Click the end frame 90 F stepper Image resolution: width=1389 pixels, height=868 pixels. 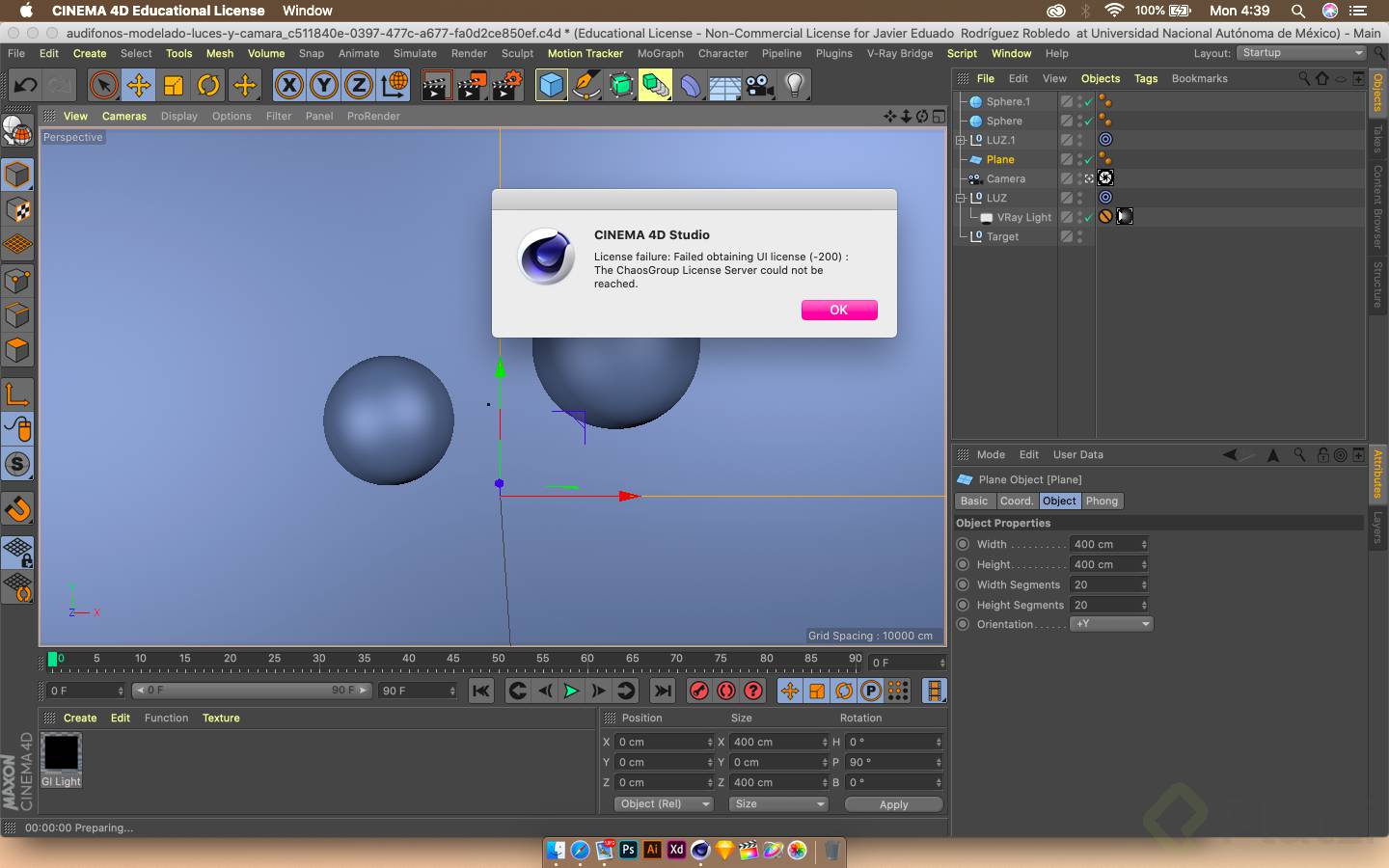(x=452, y=691)
